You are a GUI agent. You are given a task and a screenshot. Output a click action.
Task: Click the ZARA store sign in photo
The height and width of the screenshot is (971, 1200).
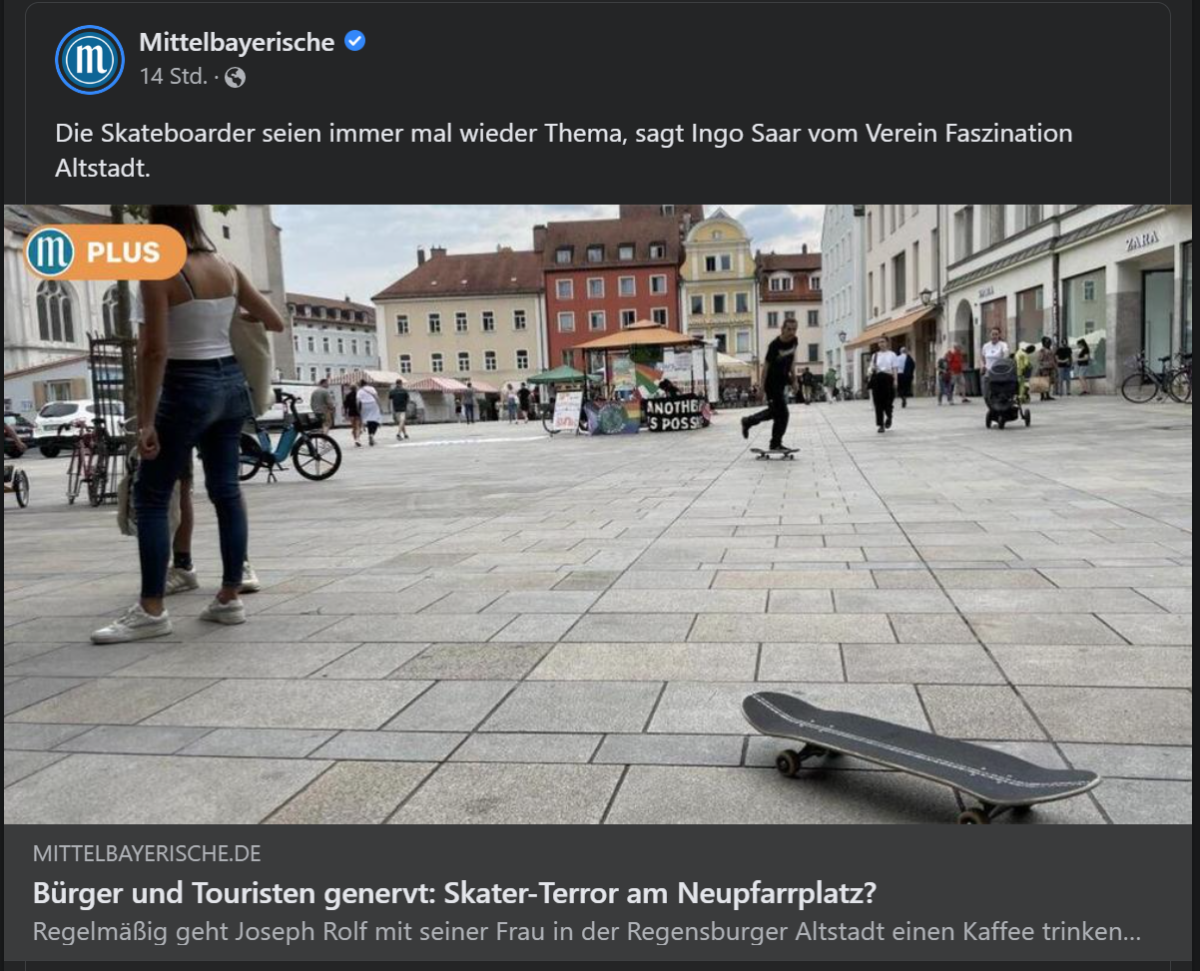[1142, 241]
